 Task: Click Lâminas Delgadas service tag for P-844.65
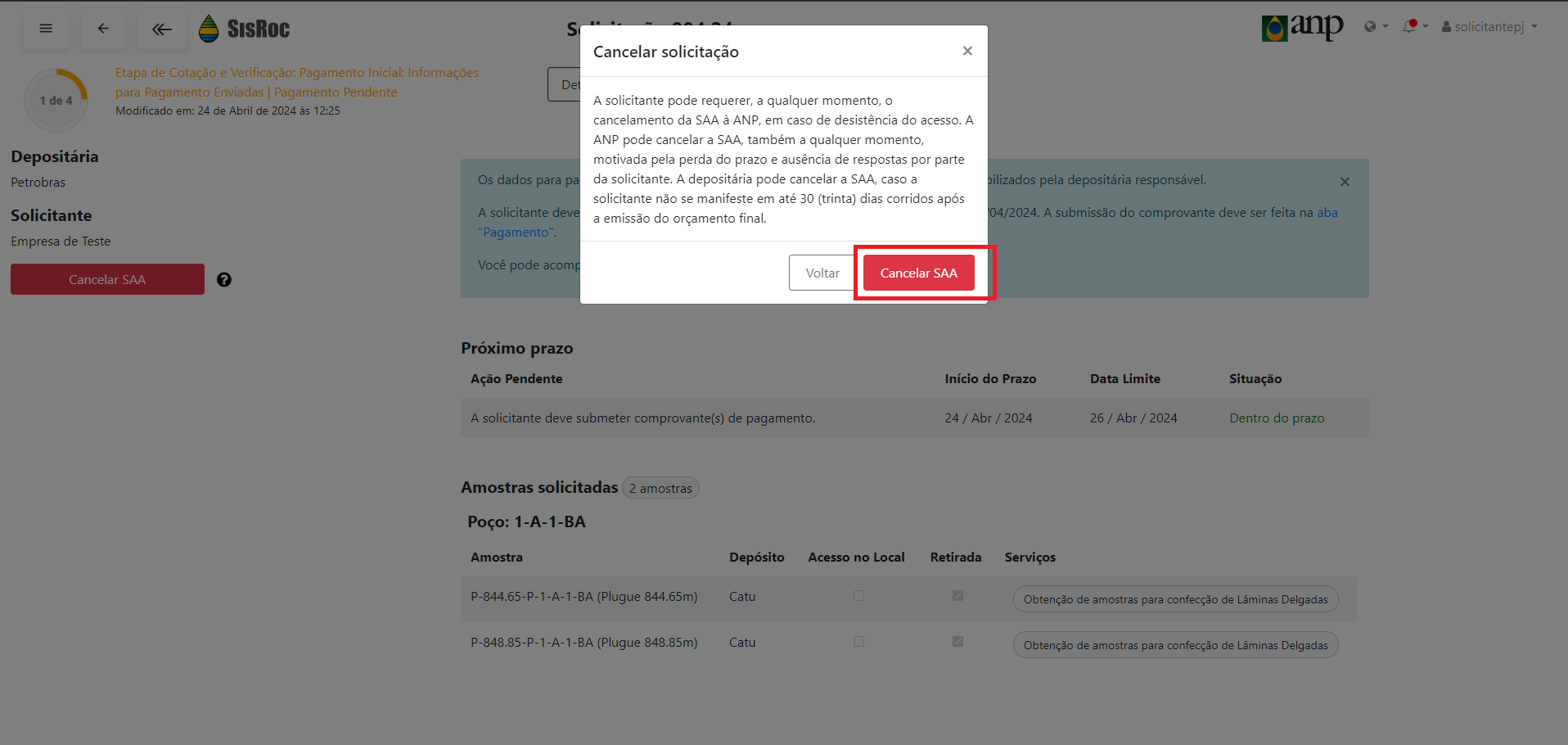1175,599
